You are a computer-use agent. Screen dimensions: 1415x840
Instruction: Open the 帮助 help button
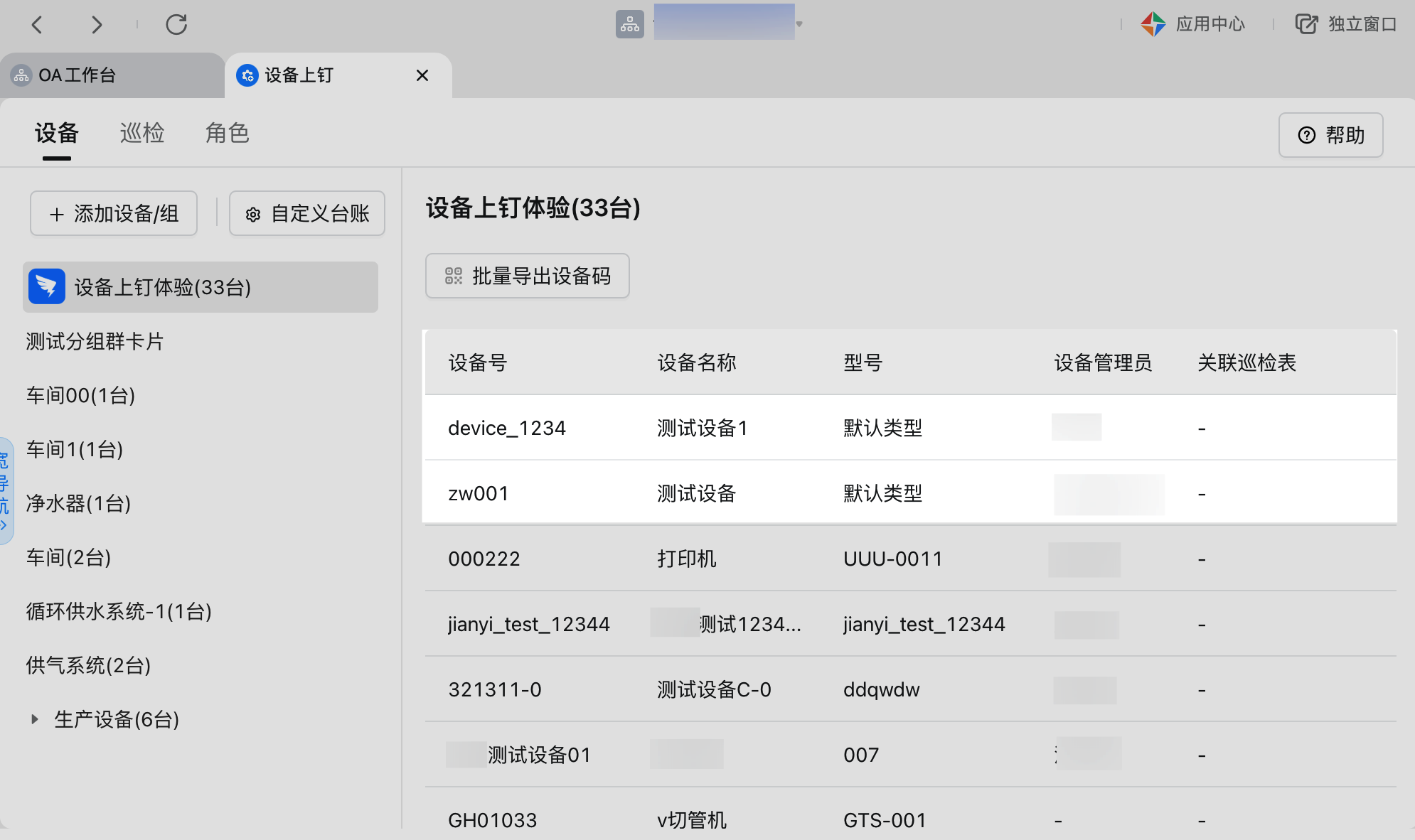1330,135
